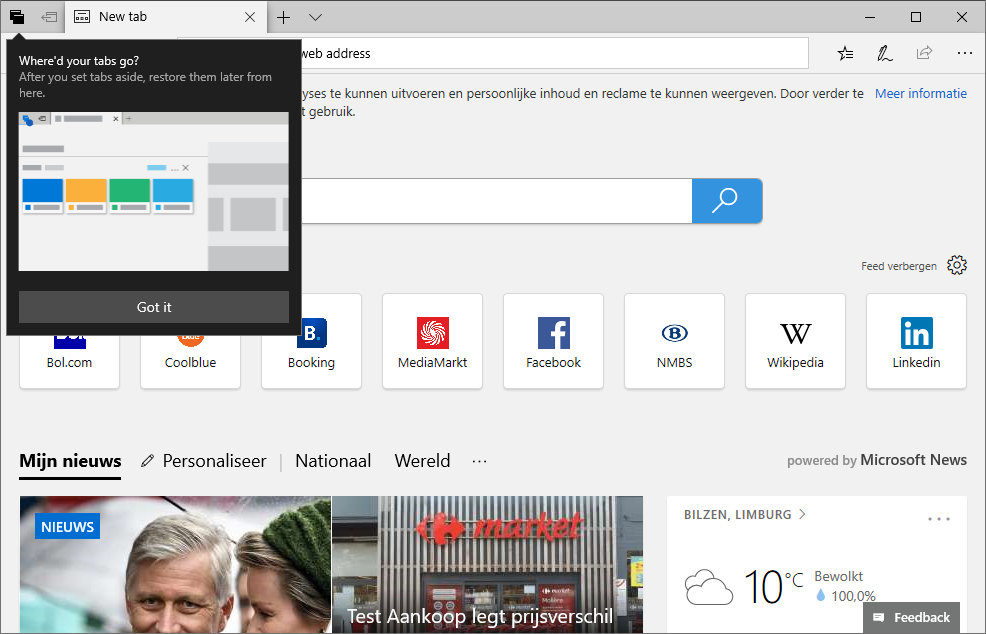Open the Favorites hub star icon
The height and width of the screenshot is (634, 986).
coord(845,53)
